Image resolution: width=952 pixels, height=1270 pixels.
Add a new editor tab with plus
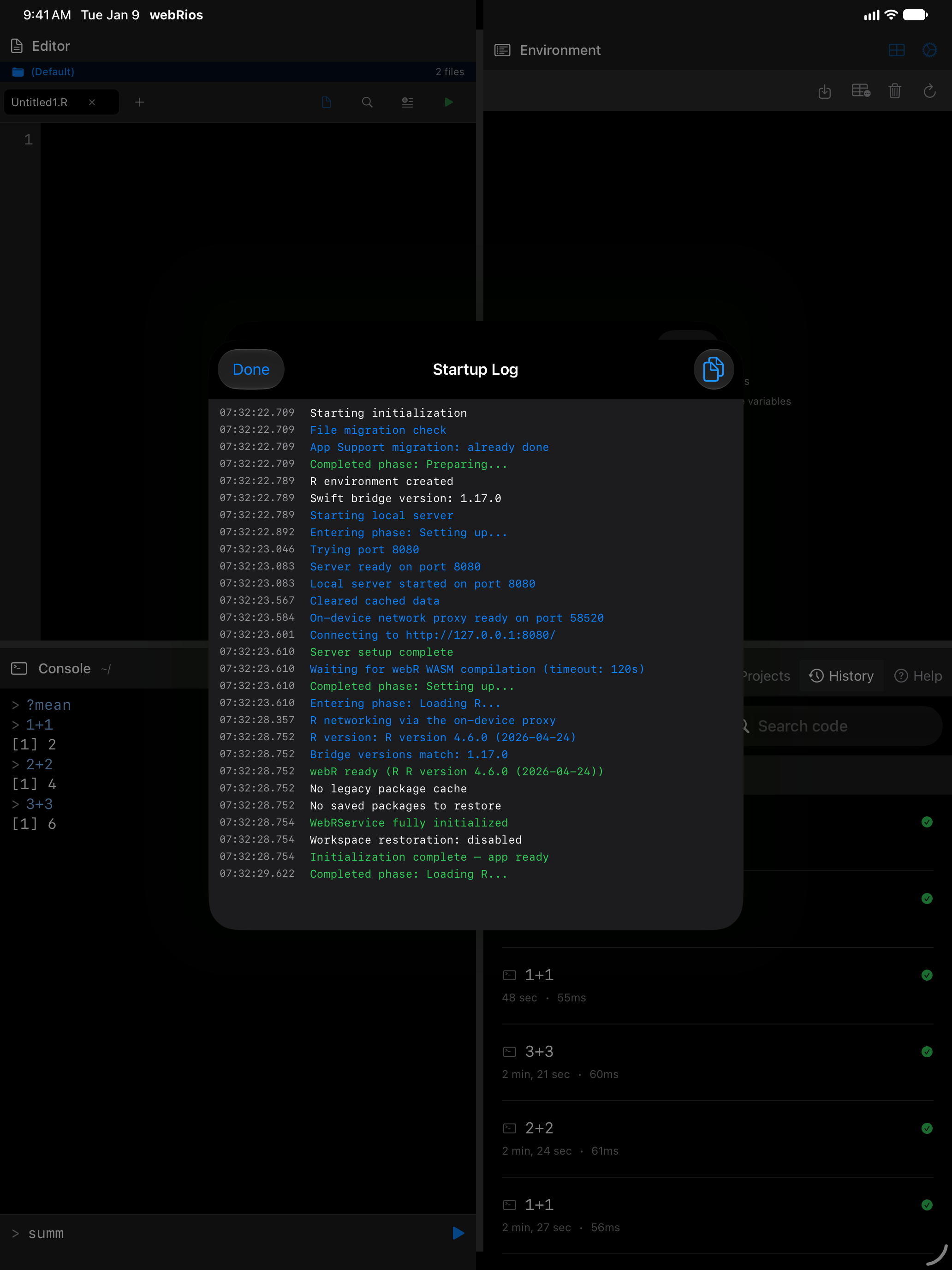pyautogui.click(x=139, y=102)
